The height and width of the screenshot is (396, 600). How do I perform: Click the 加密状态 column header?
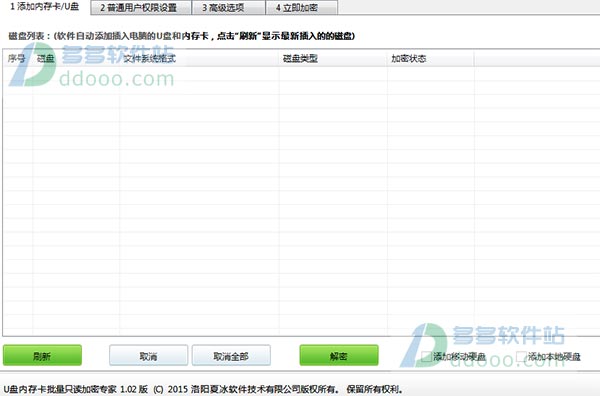431,59
